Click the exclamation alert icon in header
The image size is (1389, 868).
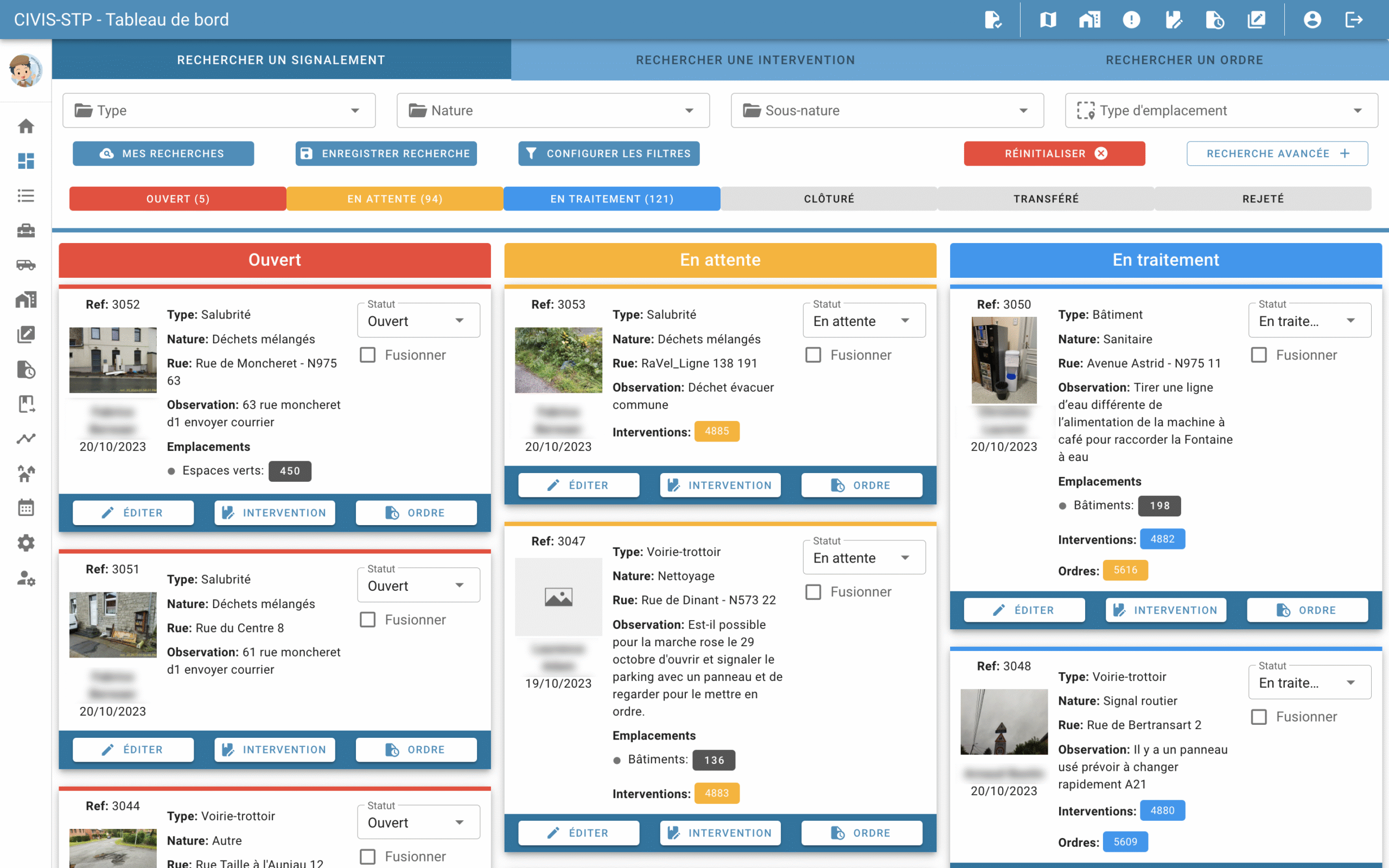tap(1131, 20)
